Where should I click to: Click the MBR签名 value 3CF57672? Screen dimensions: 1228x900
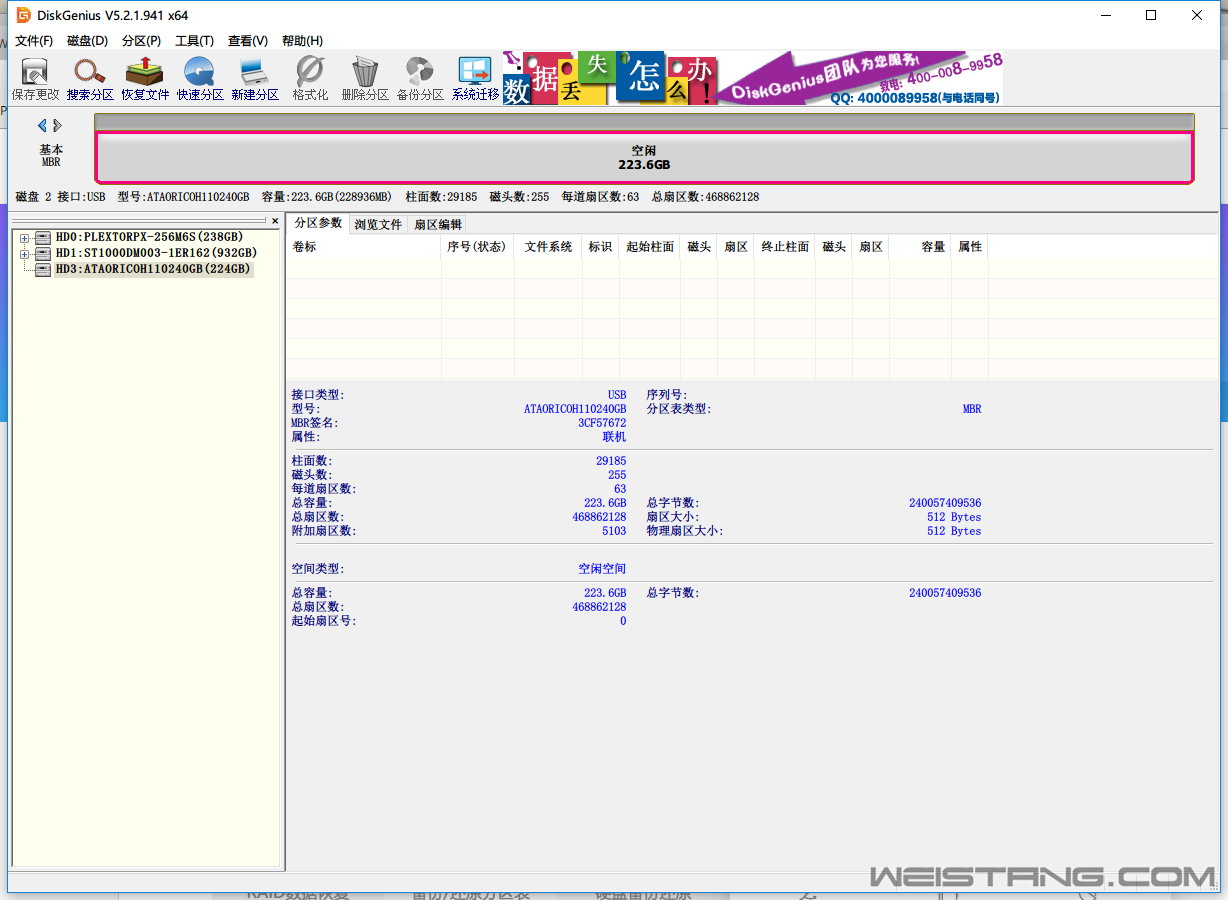[x=602, y=423]
